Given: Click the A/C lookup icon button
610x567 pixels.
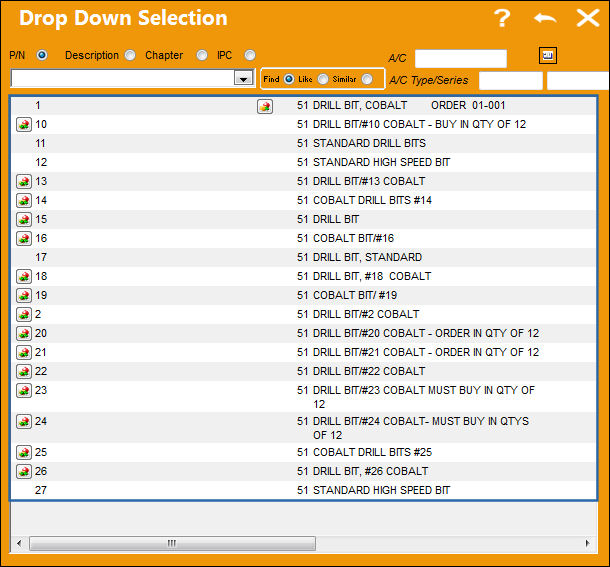Looking at the screenshot, I should 548,55.
